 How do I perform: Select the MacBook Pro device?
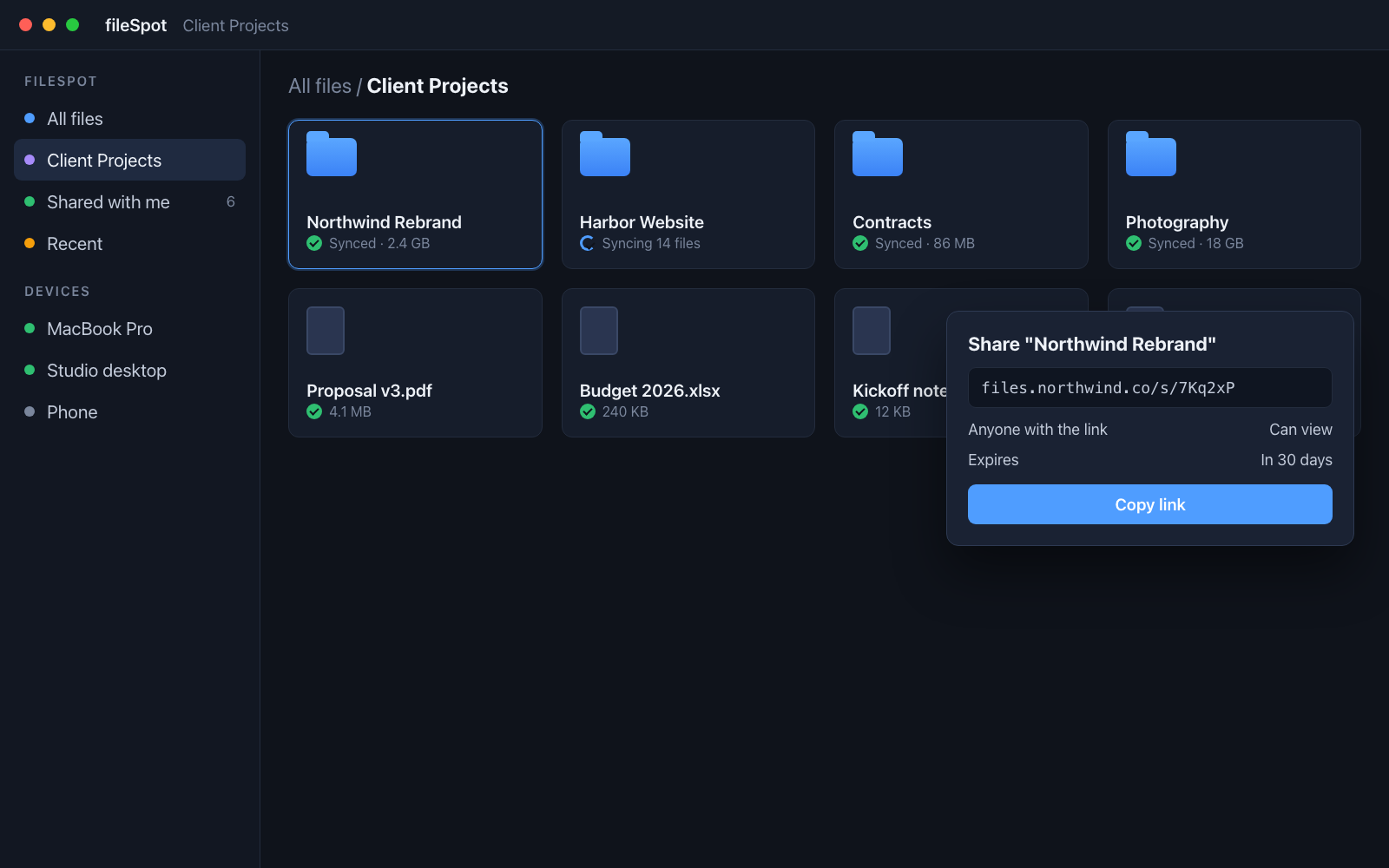129,328
